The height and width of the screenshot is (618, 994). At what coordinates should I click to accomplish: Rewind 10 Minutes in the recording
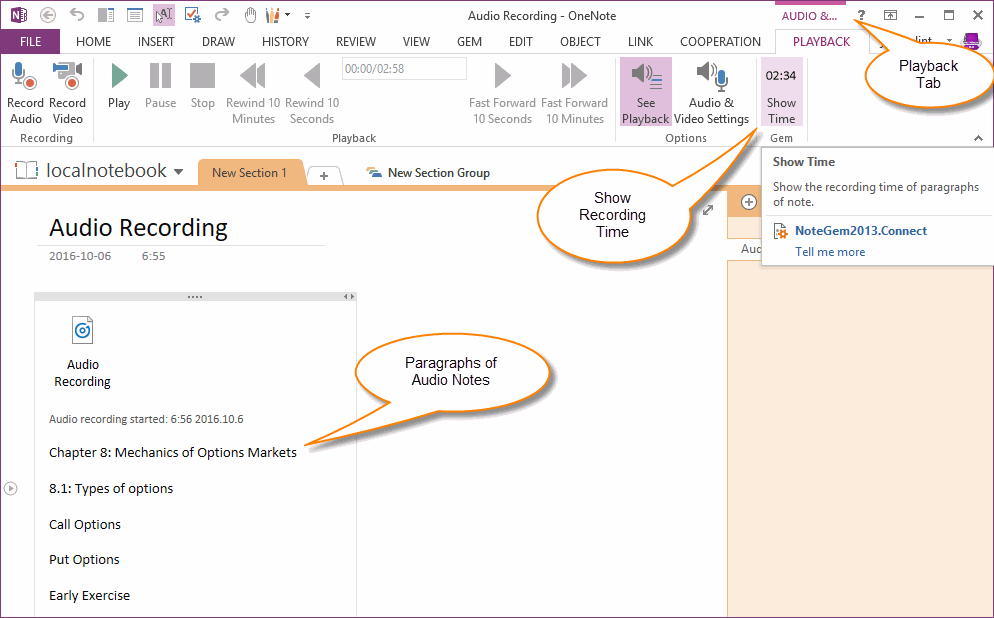(253, 93)
